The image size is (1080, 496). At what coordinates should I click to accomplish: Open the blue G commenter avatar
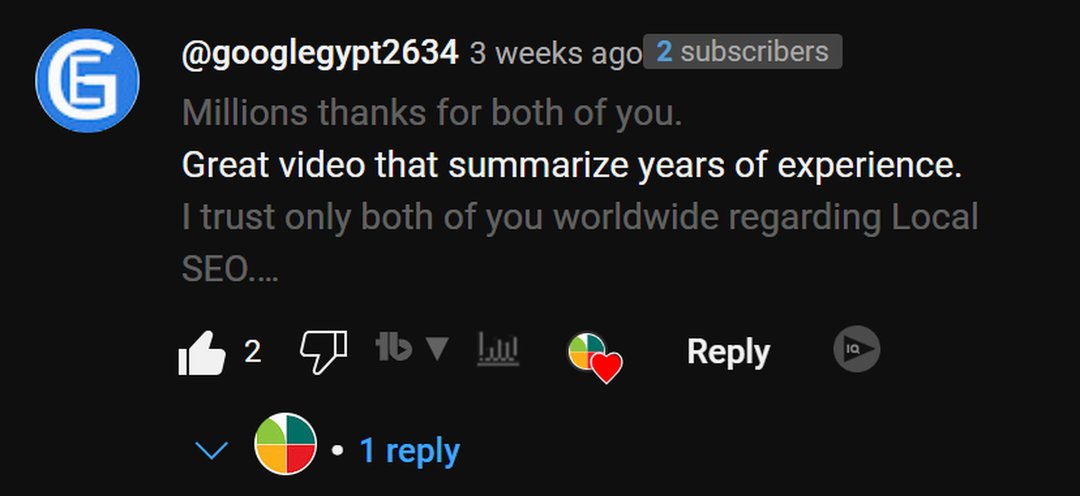coord(87,81)
